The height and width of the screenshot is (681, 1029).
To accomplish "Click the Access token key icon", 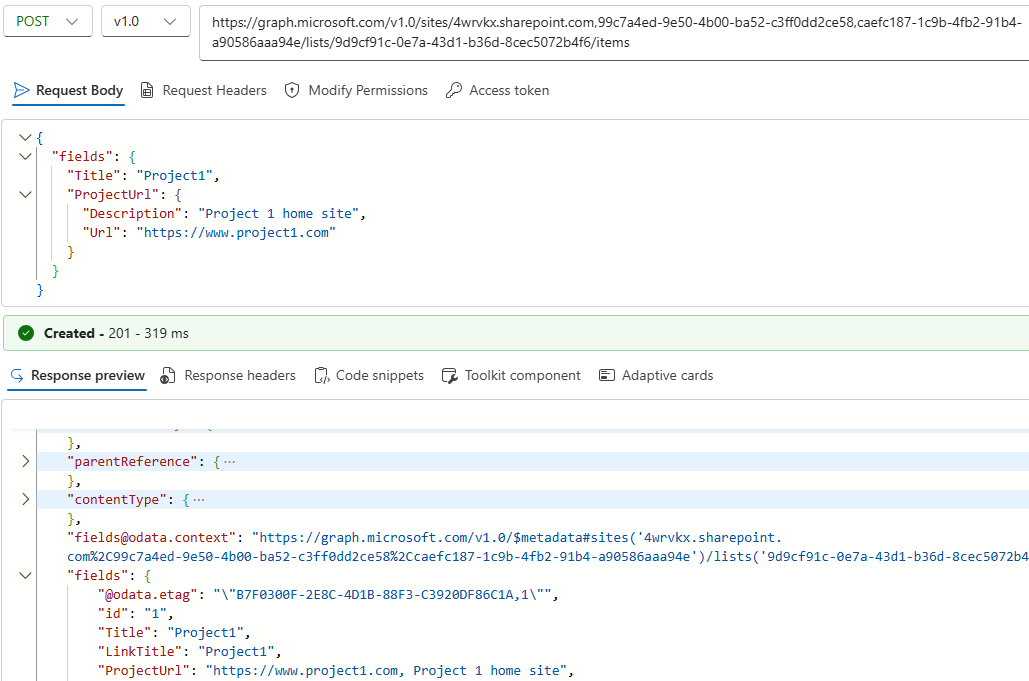I will tap(453, 91).
